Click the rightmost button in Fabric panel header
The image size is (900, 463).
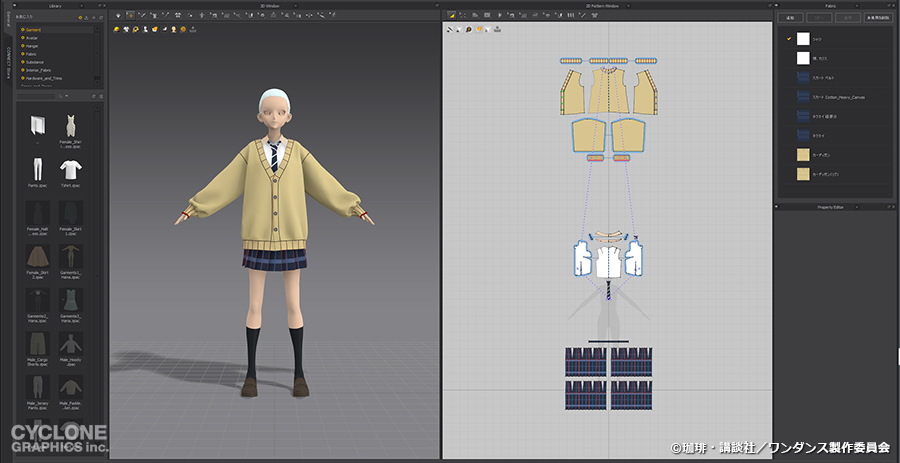pyautogui.click(x=877, y=18)
